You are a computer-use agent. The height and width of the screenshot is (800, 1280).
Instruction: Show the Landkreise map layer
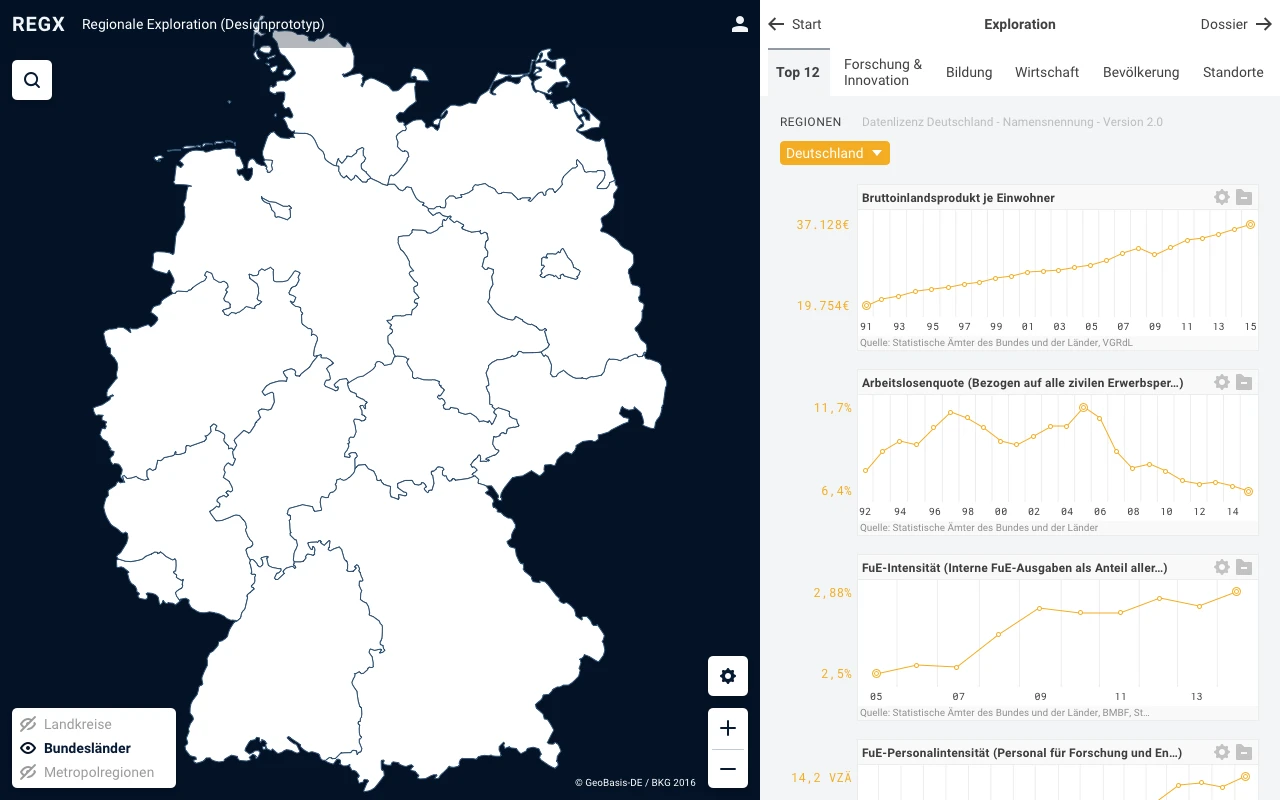pos(77,724)
